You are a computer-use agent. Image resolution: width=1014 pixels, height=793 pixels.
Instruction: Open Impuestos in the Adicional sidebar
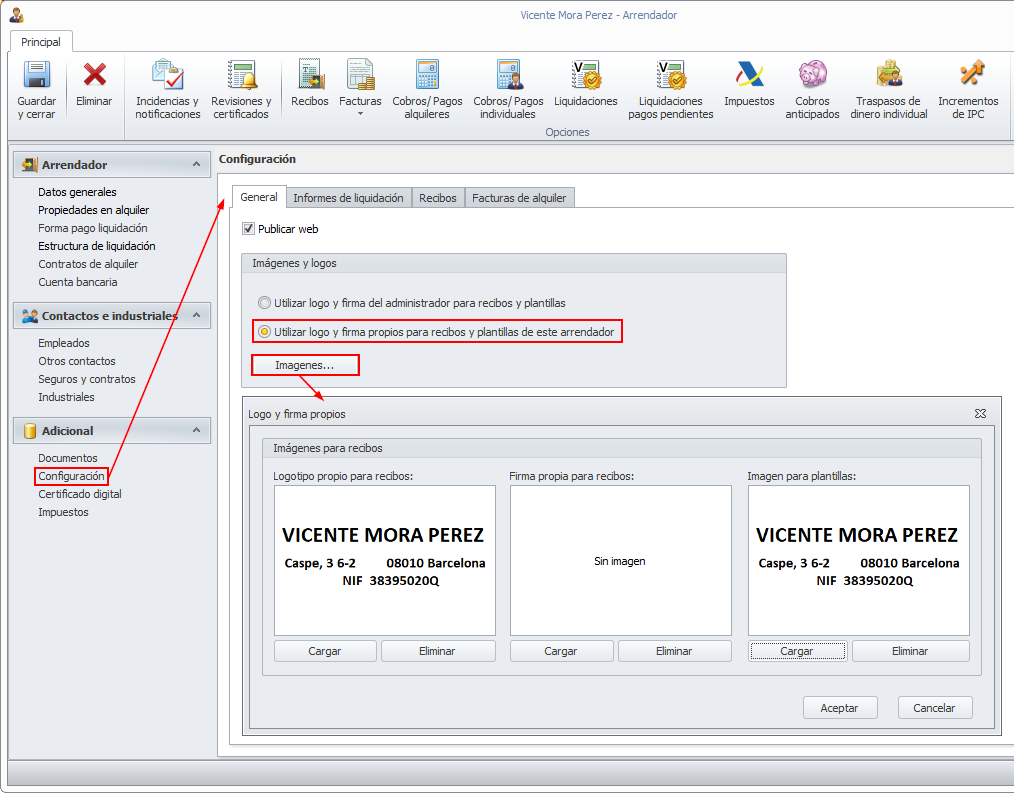click(x=63, y=513)
